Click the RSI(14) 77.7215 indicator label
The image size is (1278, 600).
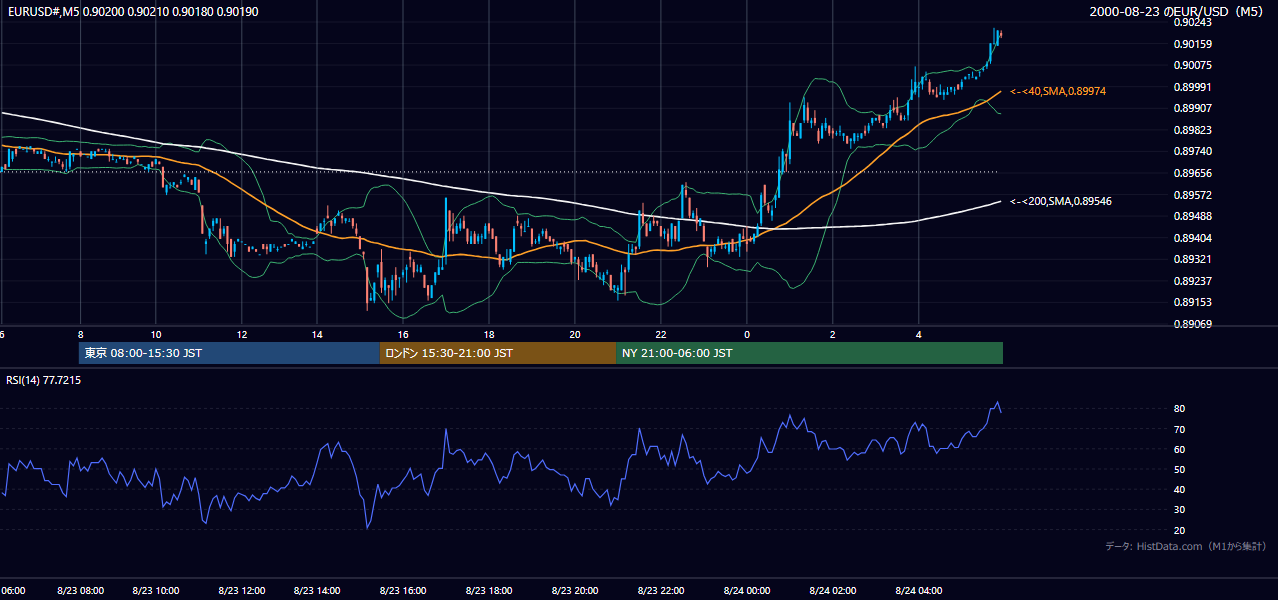44,380
